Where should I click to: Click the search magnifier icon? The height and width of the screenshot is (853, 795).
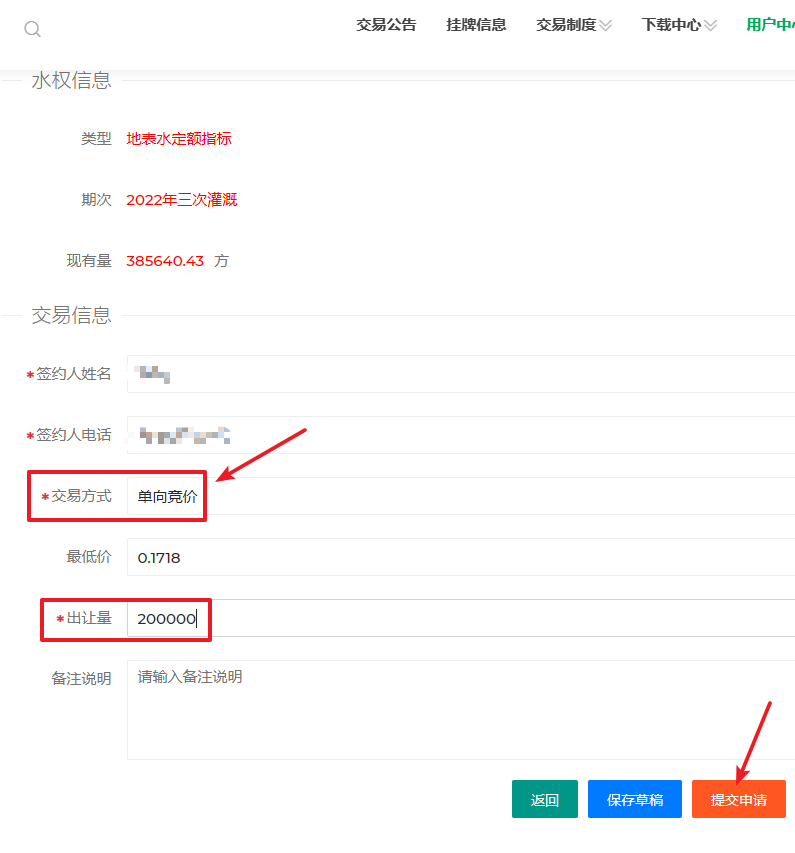[32, 29]
